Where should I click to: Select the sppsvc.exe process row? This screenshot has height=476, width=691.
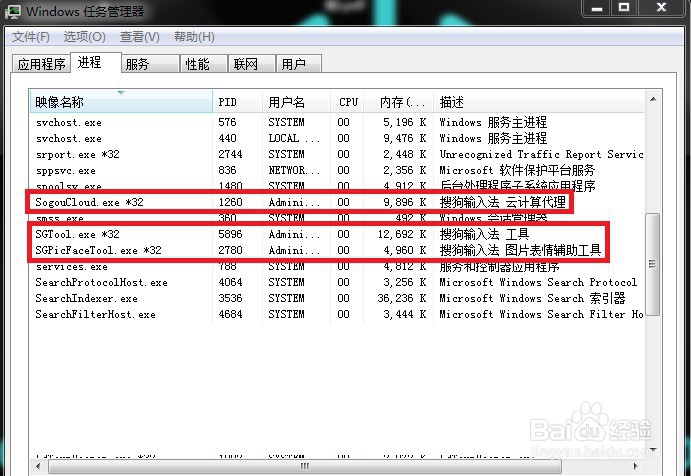pyautogui.click(x=337, y=170)
